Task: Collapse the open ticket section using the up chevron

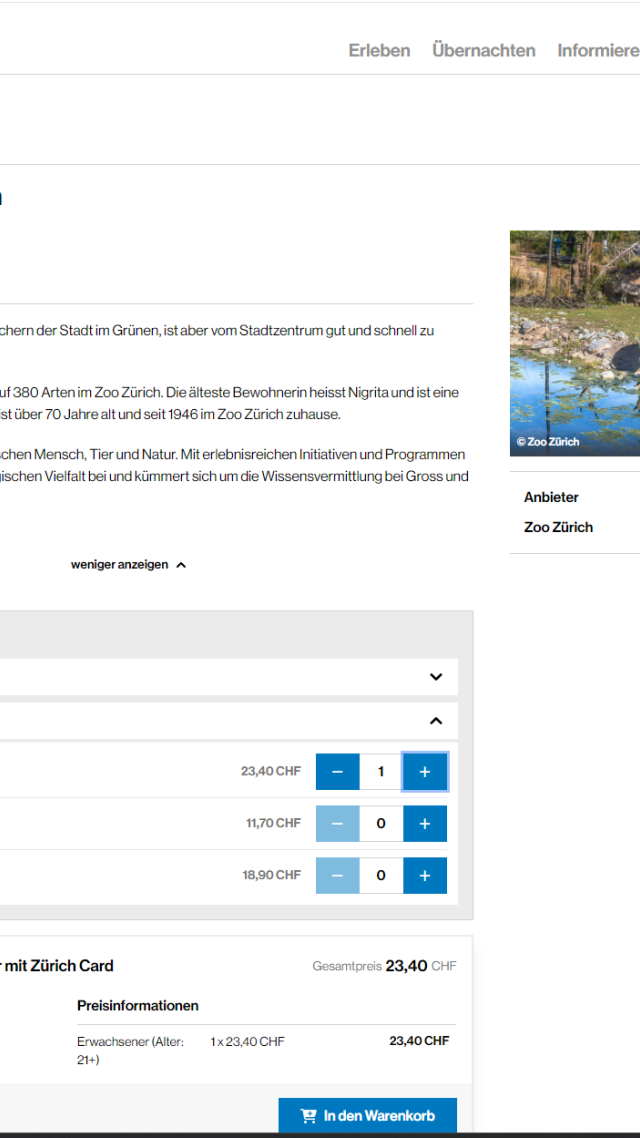Action: click(x=435, y=720)
